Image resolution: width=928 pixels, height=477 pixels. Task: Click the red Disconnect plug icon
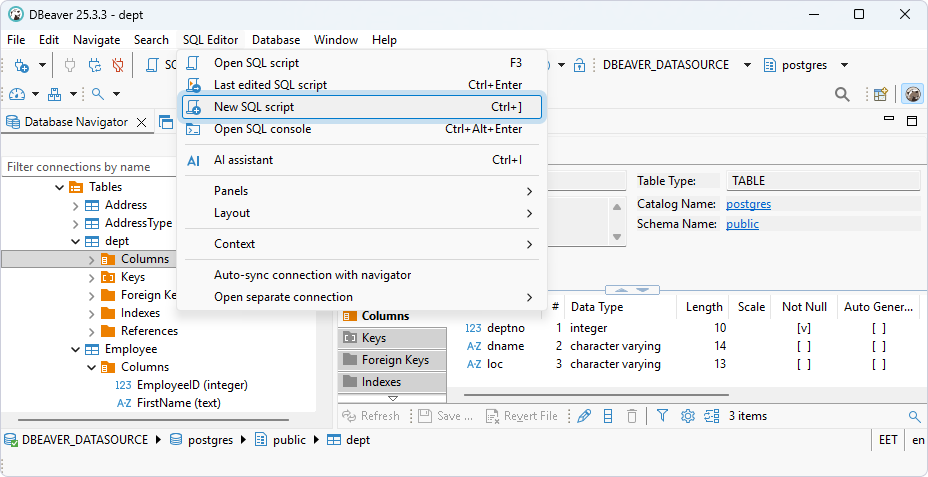pos(118,65)
